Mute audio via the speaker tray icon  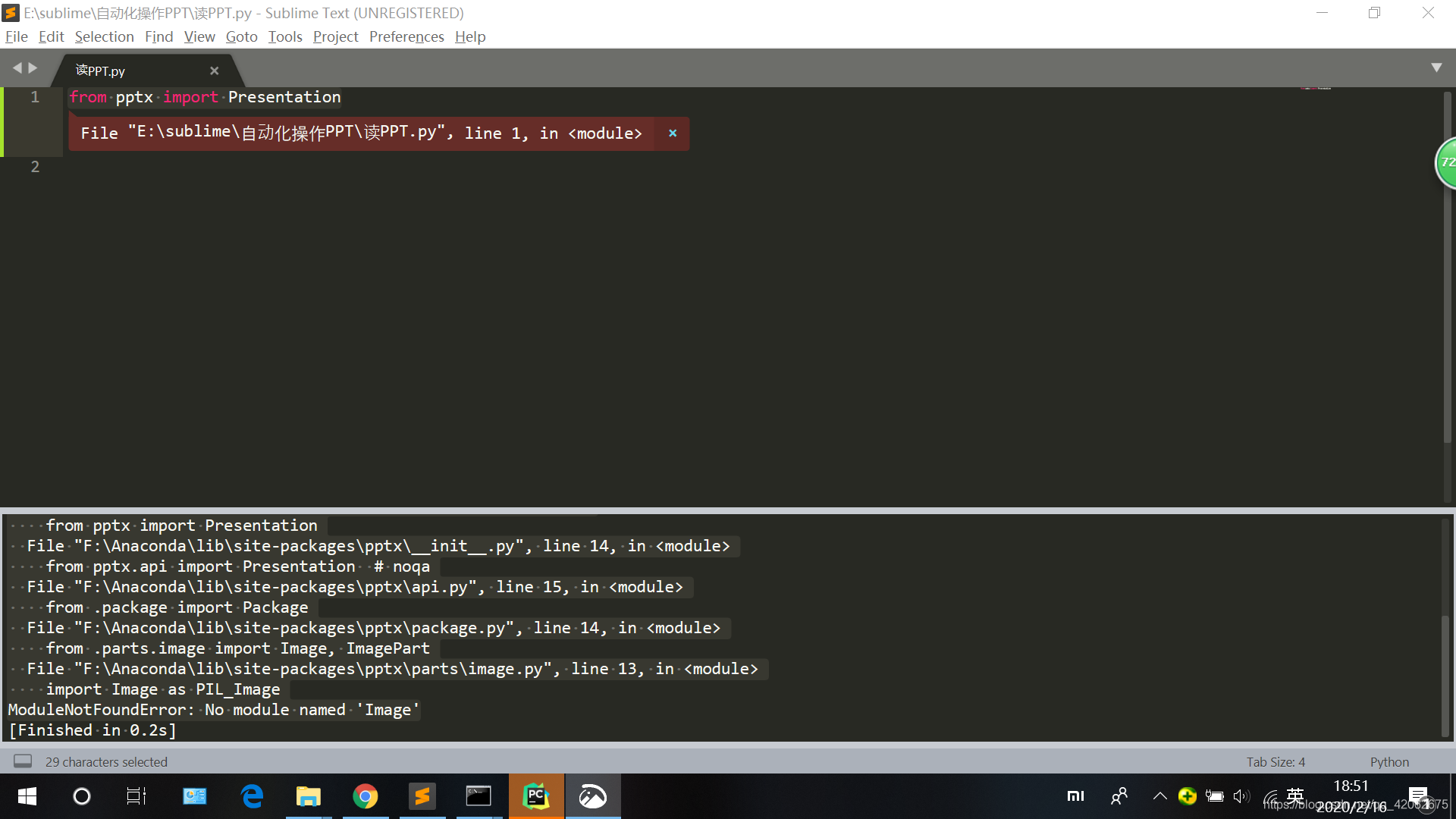pos(1241,796)
